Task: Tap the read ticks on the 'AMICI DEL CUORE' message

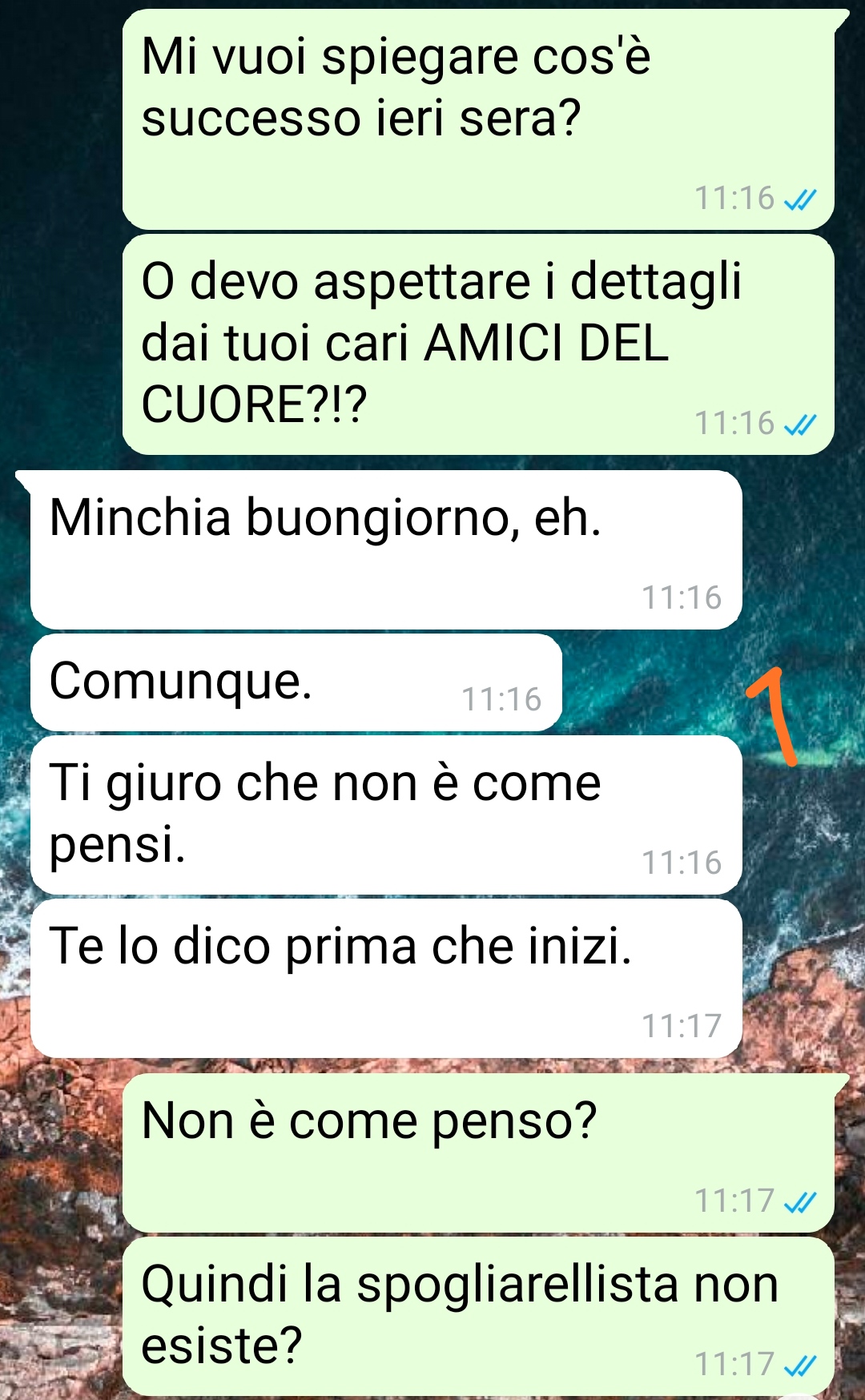Action: coord(800,424)
